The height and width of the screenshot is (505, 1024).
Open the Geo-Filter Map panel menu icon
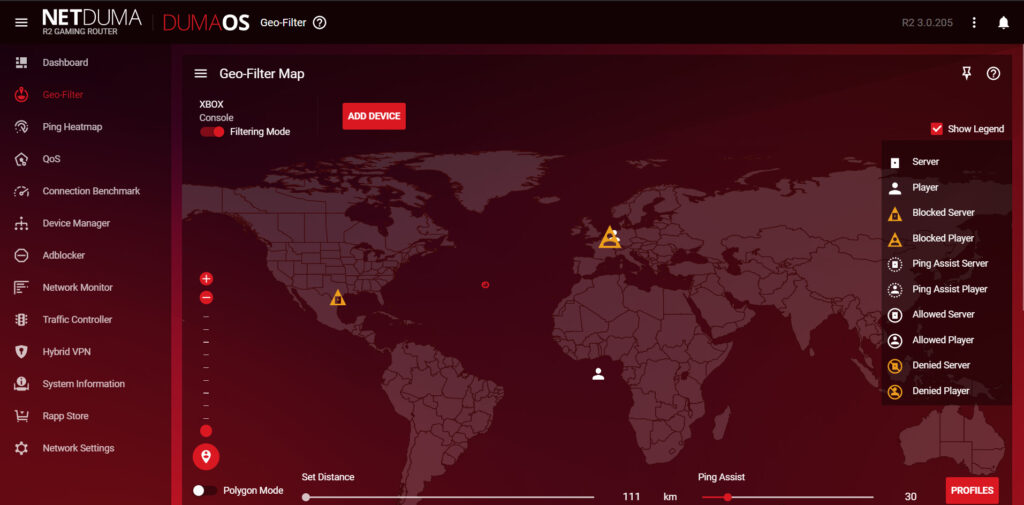click(200, 74)
